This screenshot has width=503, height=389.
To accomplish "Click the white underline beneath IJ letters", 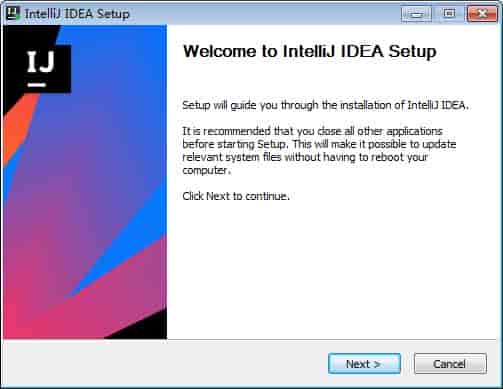I will click(x=36, y=85).
